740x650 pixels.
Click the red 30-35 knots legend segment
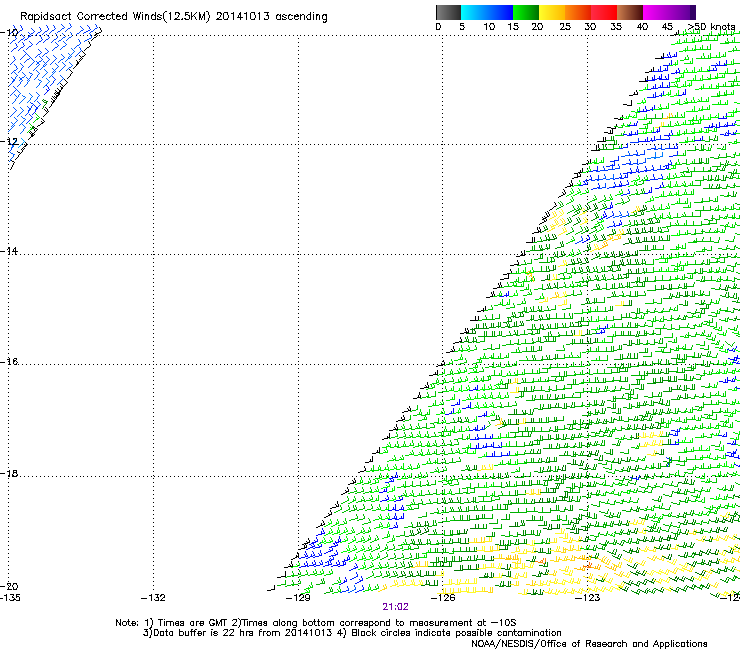coord(604,12)
